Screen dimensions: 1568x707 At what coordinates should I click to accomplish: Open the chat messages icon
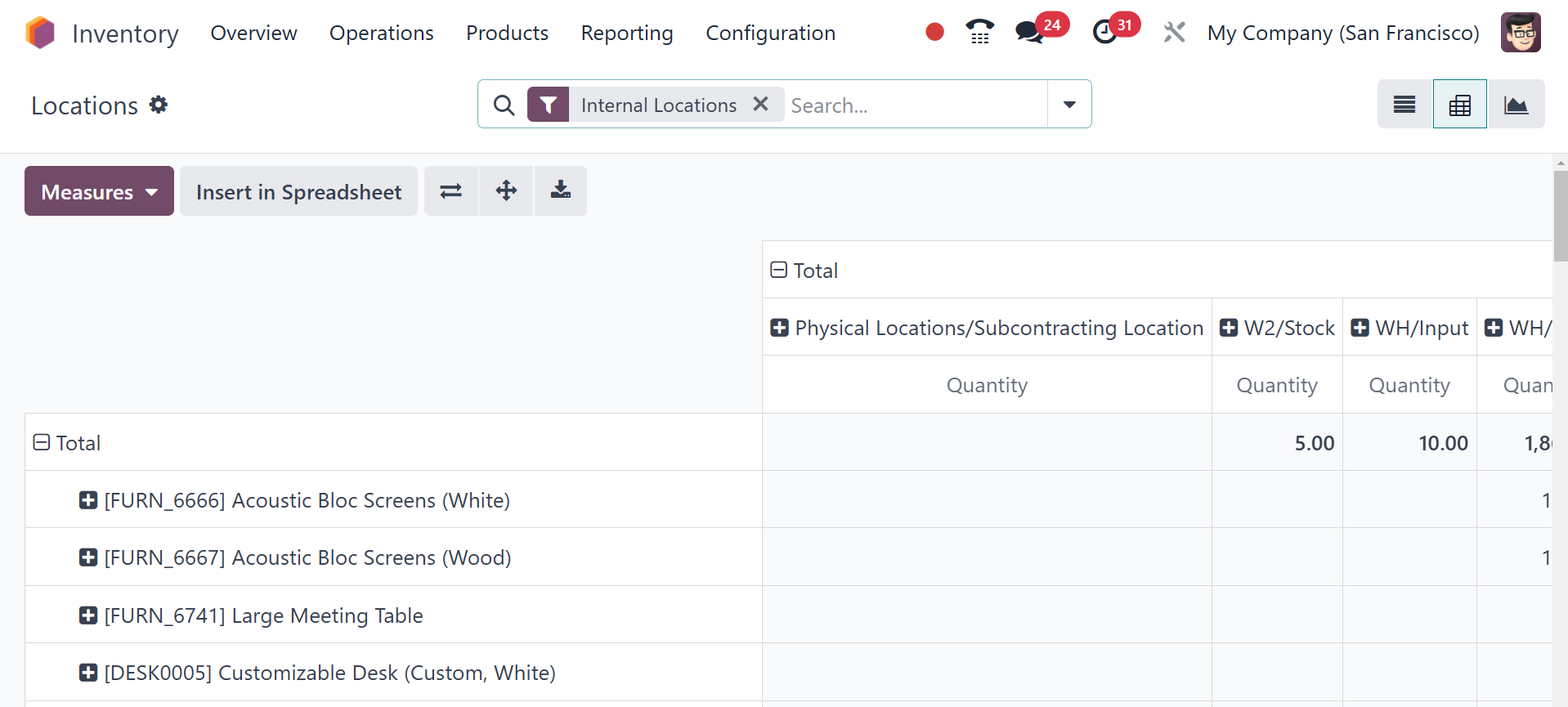click(1029, 33)
